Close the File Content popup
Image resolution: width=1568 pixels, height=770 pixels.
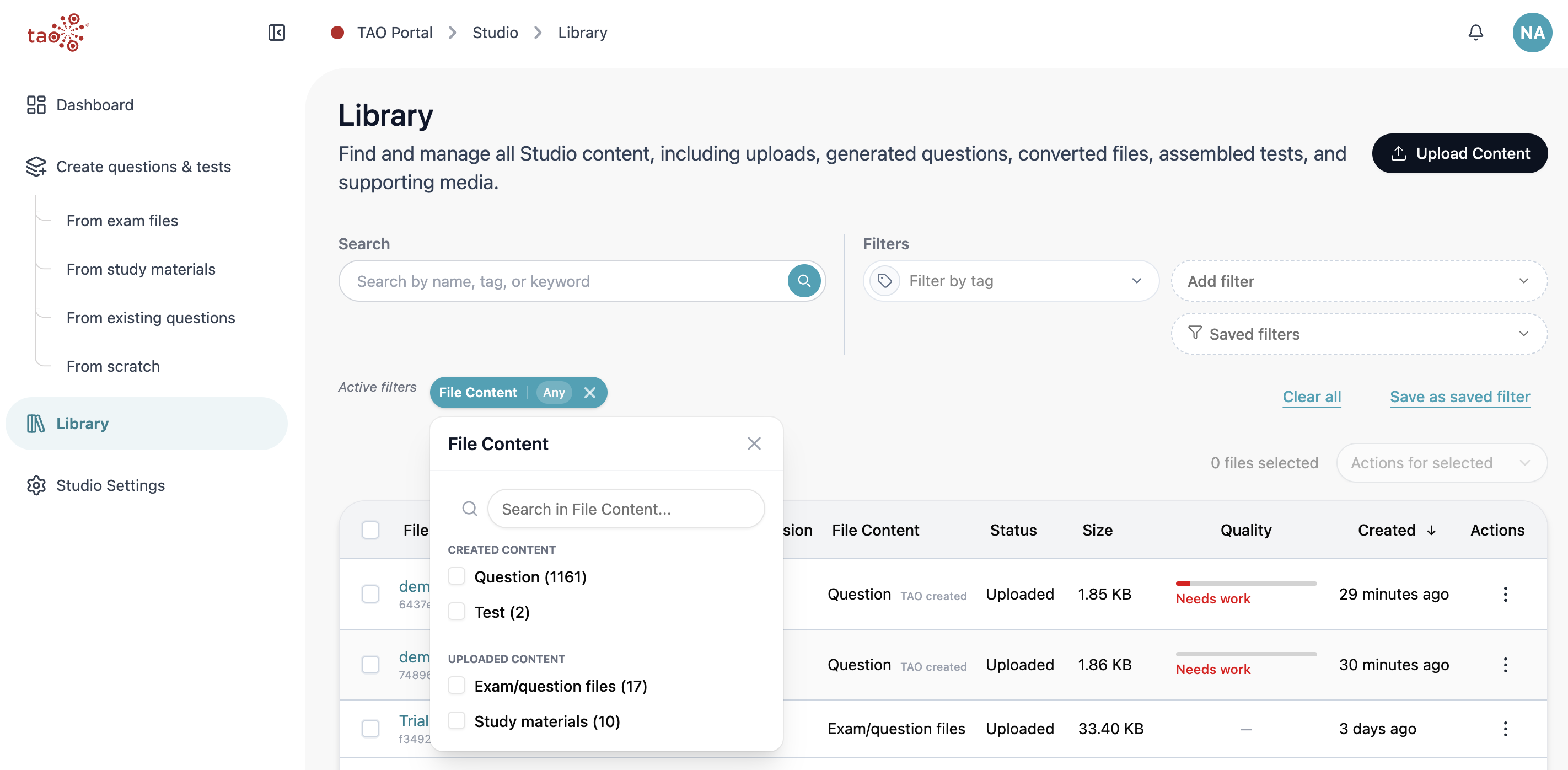(x=754, y=443)
